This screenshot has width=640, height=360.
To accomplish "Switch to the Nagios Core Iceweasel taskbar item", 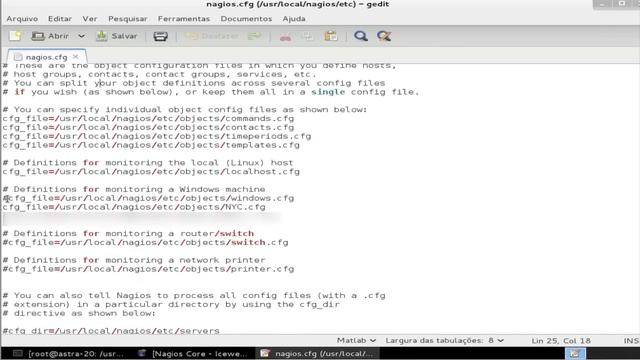I will click(192, 353).
